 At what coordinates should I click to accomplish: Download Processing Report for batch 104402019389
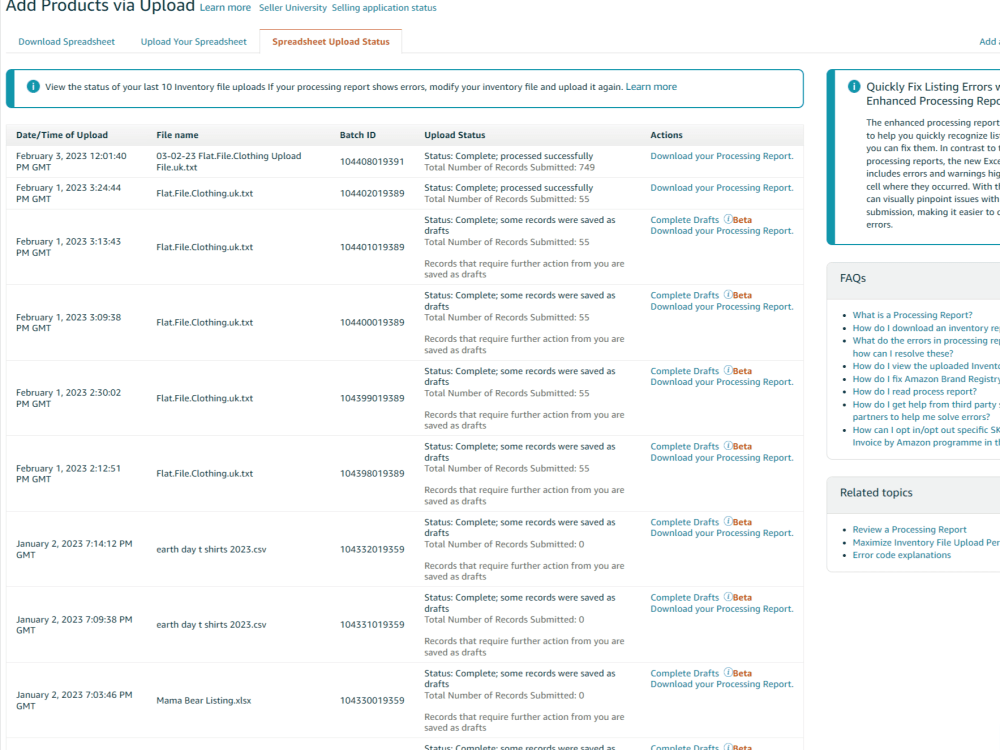coord(722,188)
